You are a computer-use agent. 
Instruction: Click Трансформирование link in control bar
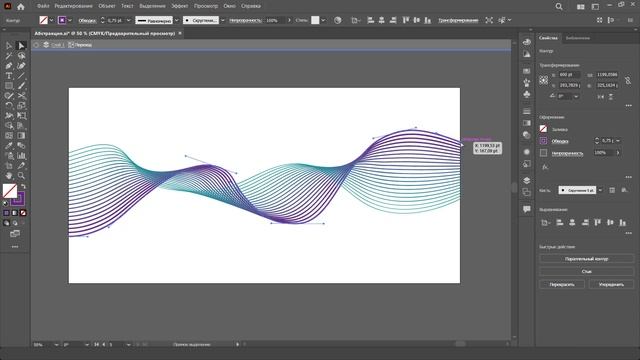point(458,20)
